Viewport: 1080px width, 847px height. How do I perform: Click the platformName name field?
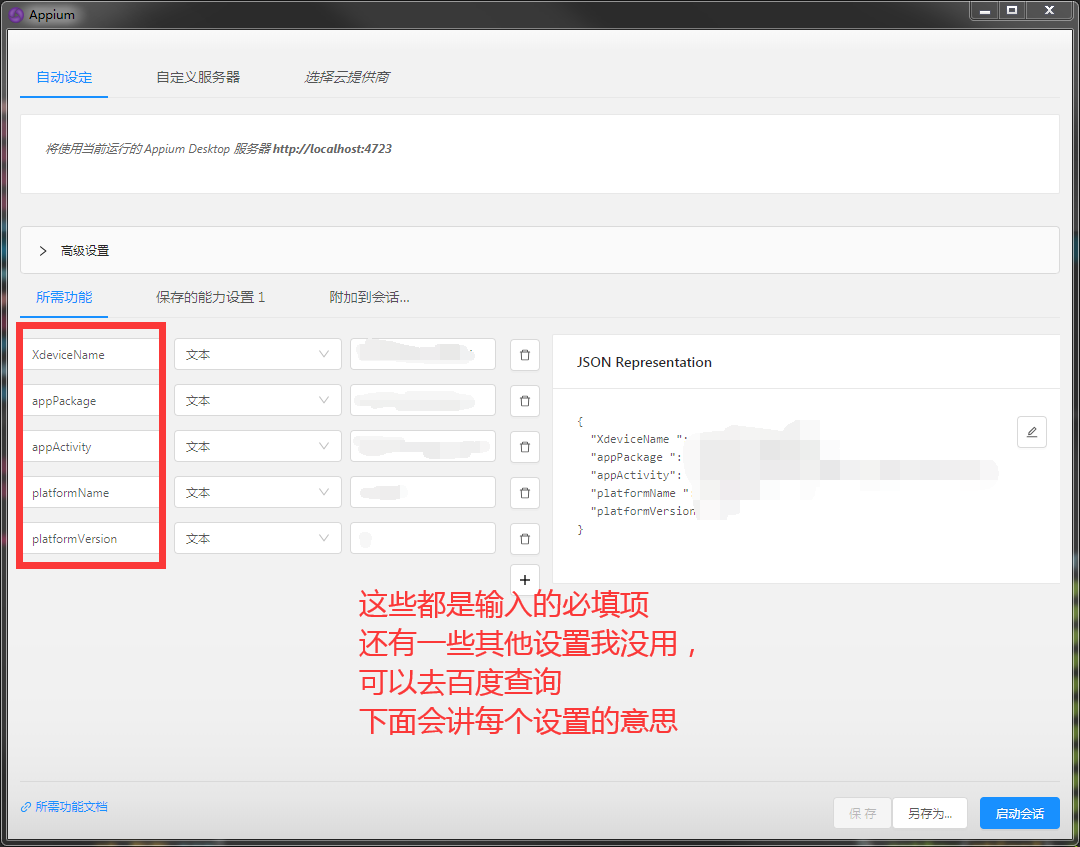click(91, 493)
